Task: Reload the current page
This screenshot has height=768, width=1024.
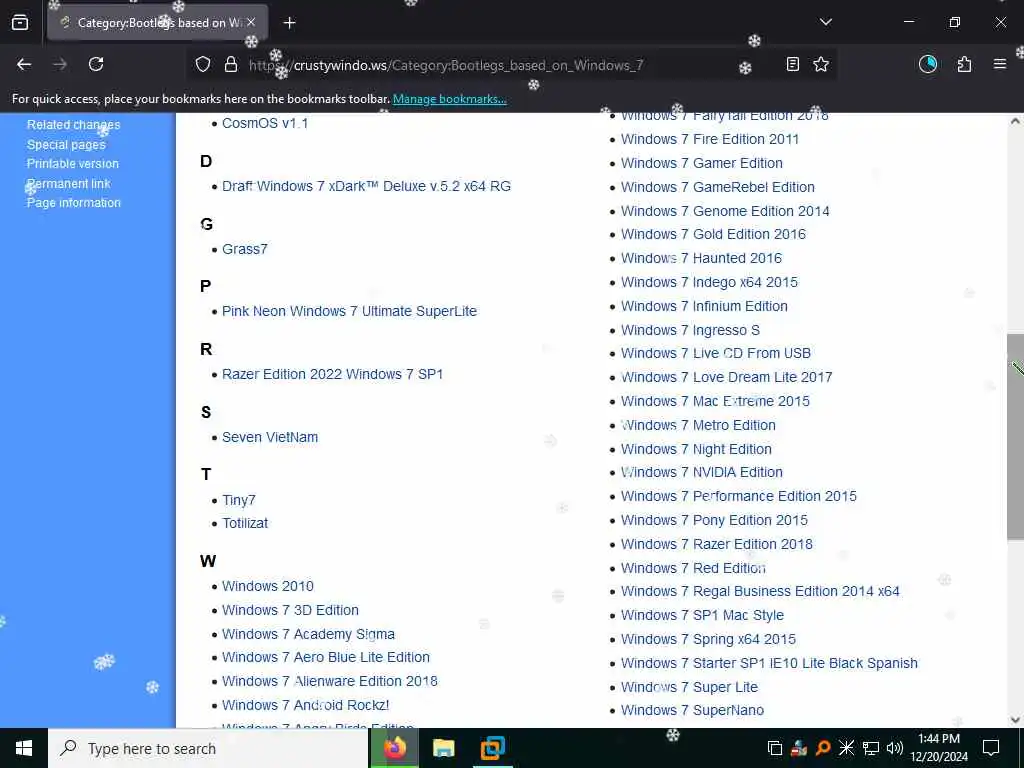Action: [x=96, y=64]
